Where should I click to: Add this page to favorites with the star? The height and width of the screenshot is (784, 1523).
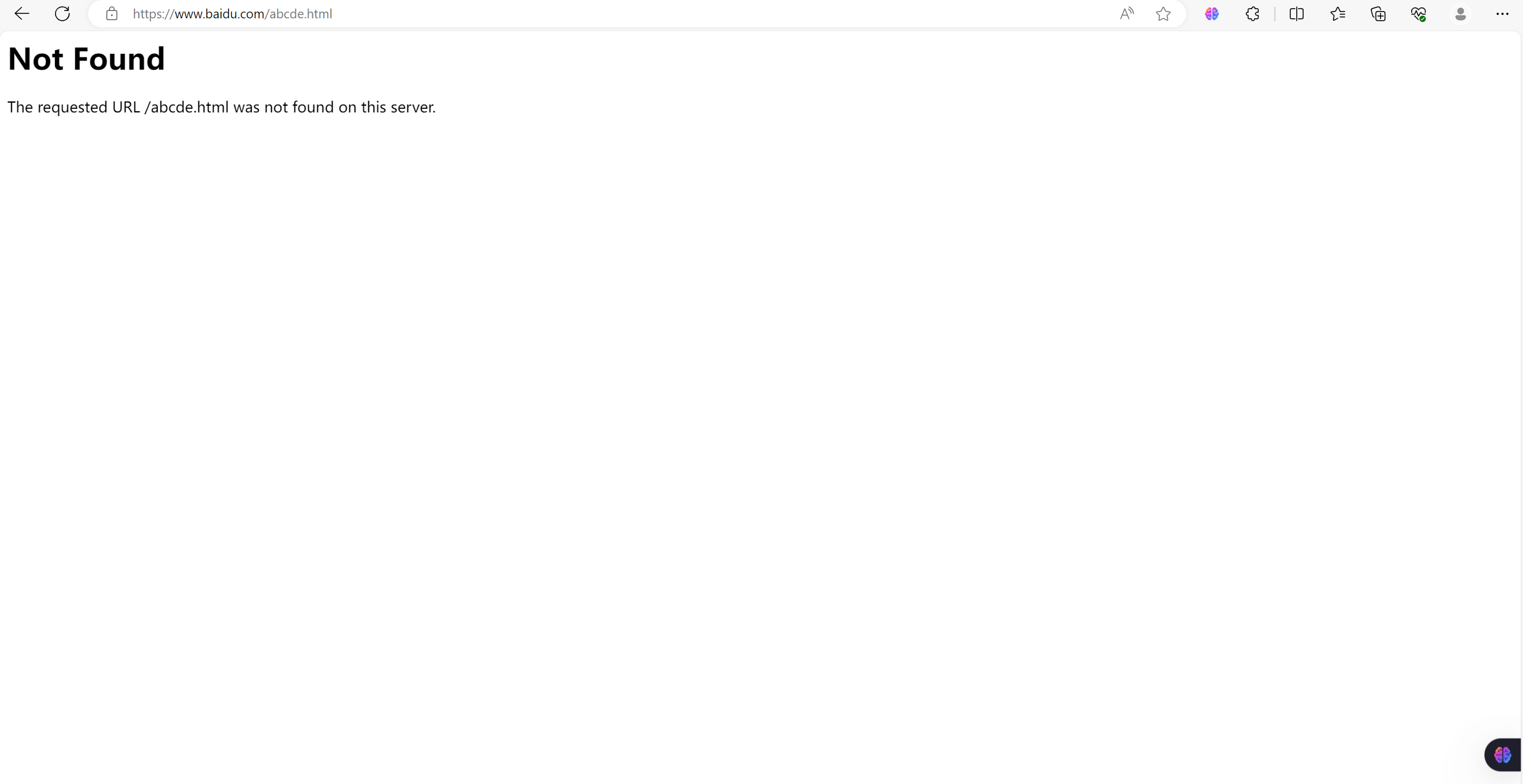(1163, 13)
